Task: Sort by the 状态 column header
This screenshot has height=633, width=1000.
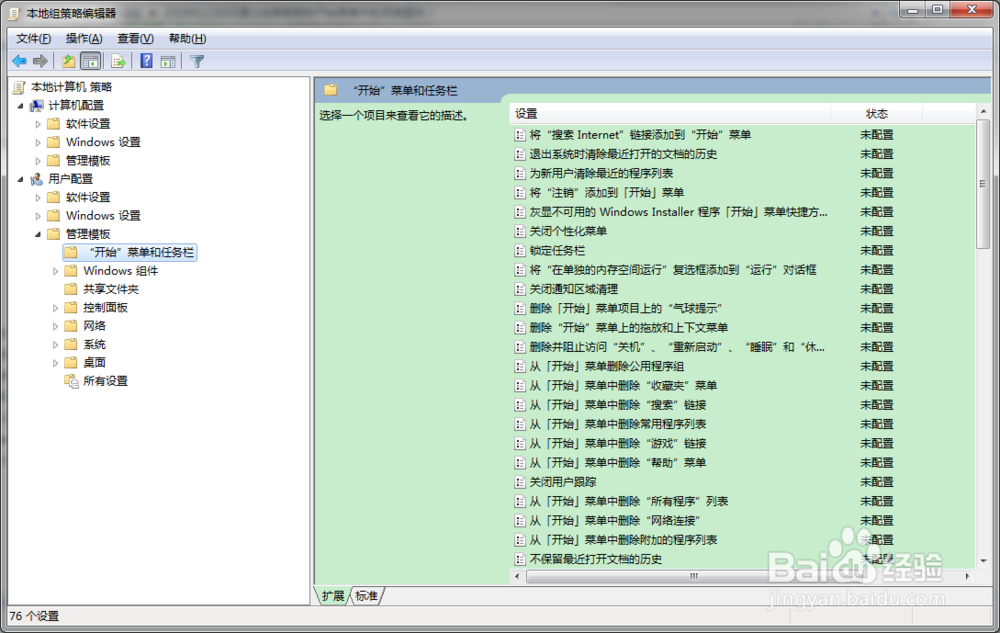Action: [877, 113]
